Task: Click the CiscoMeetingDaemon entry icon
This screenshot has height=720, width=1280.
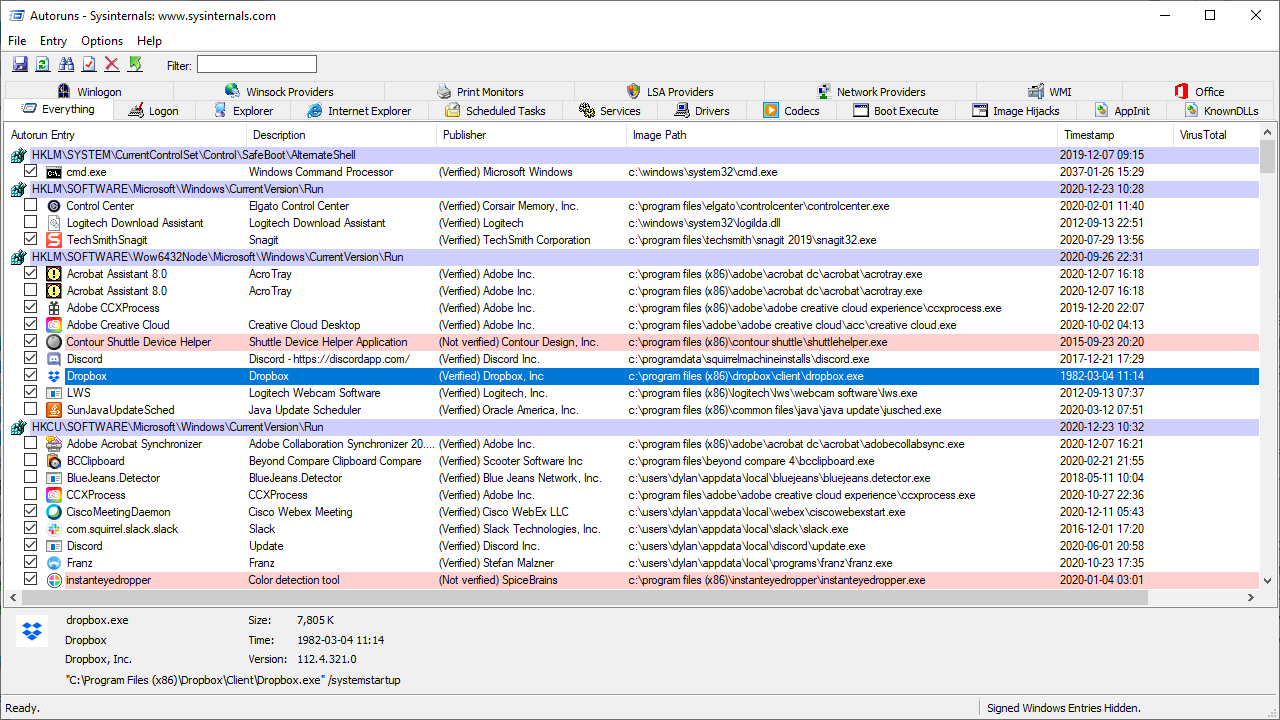Action: pyautogui.click(x=54, y=512)
